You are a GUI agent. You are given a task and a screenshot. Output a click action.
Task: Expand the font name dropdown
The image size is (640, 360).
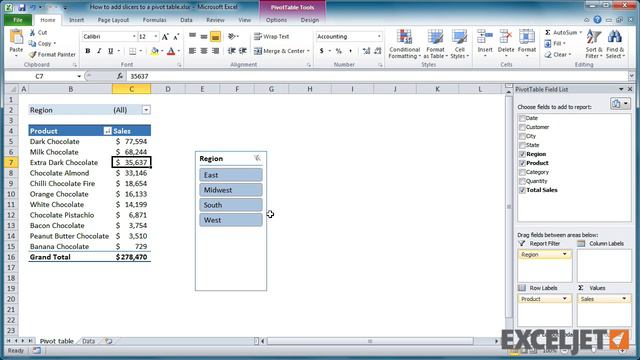(134, 37)
